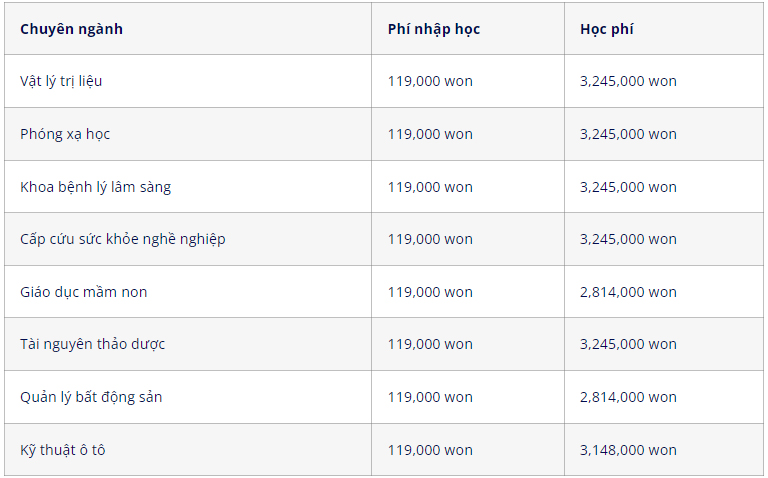The image size is (768, 478).
Task: Click admission fee for Khoa bệnh lý lâm sàng
Action: (430, 187)
